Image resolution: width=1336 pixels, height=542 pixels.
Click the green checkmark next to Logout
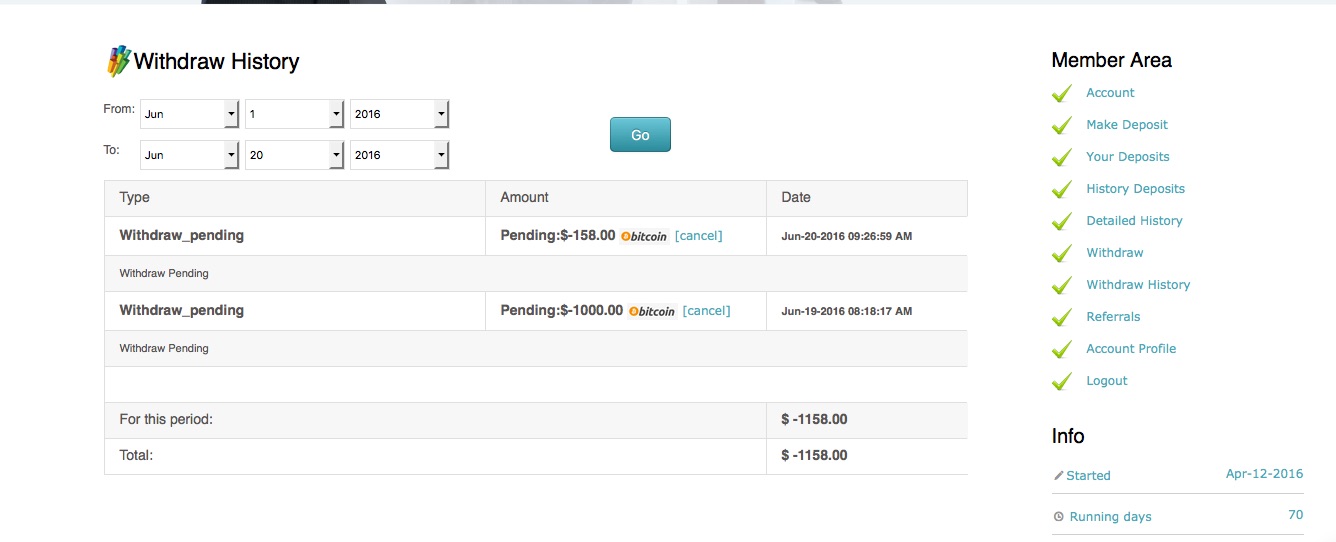[x=1062, y=381]
